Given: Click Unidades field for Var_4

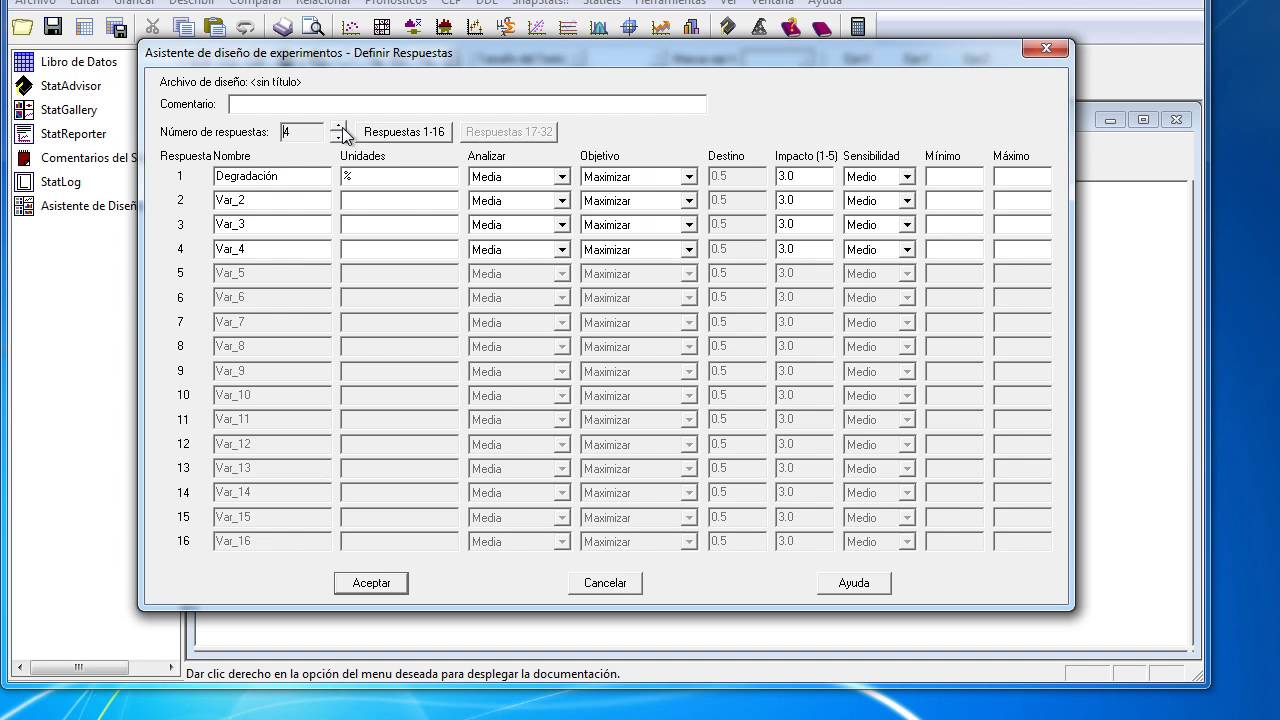Looking at the screenshot, I should [x=399, y=249].
